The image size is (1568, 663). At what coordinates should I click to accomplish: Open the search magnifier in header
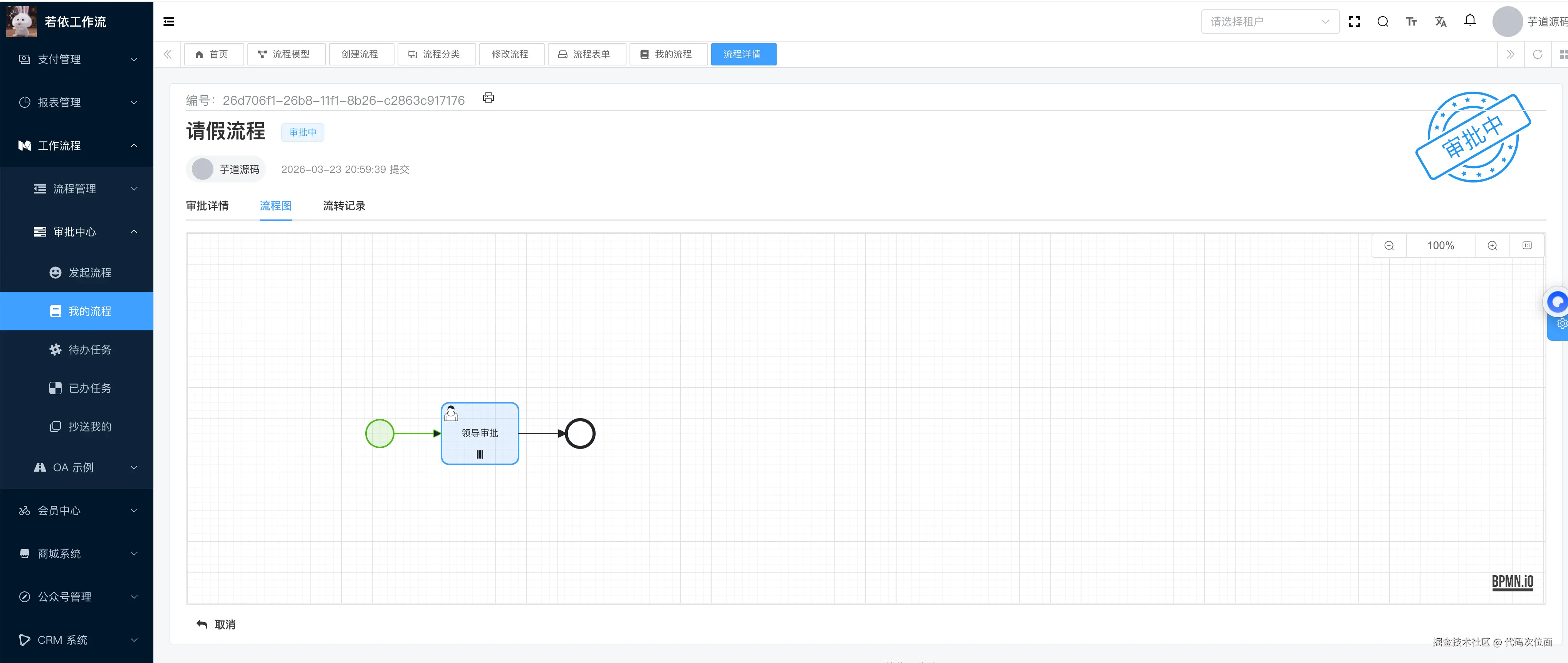point(1382,22)
